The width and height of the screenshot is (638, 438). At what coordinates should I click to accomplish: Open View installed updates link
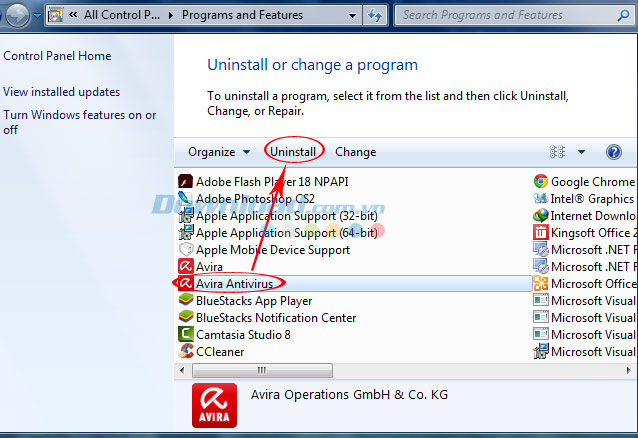pos(61,92)
